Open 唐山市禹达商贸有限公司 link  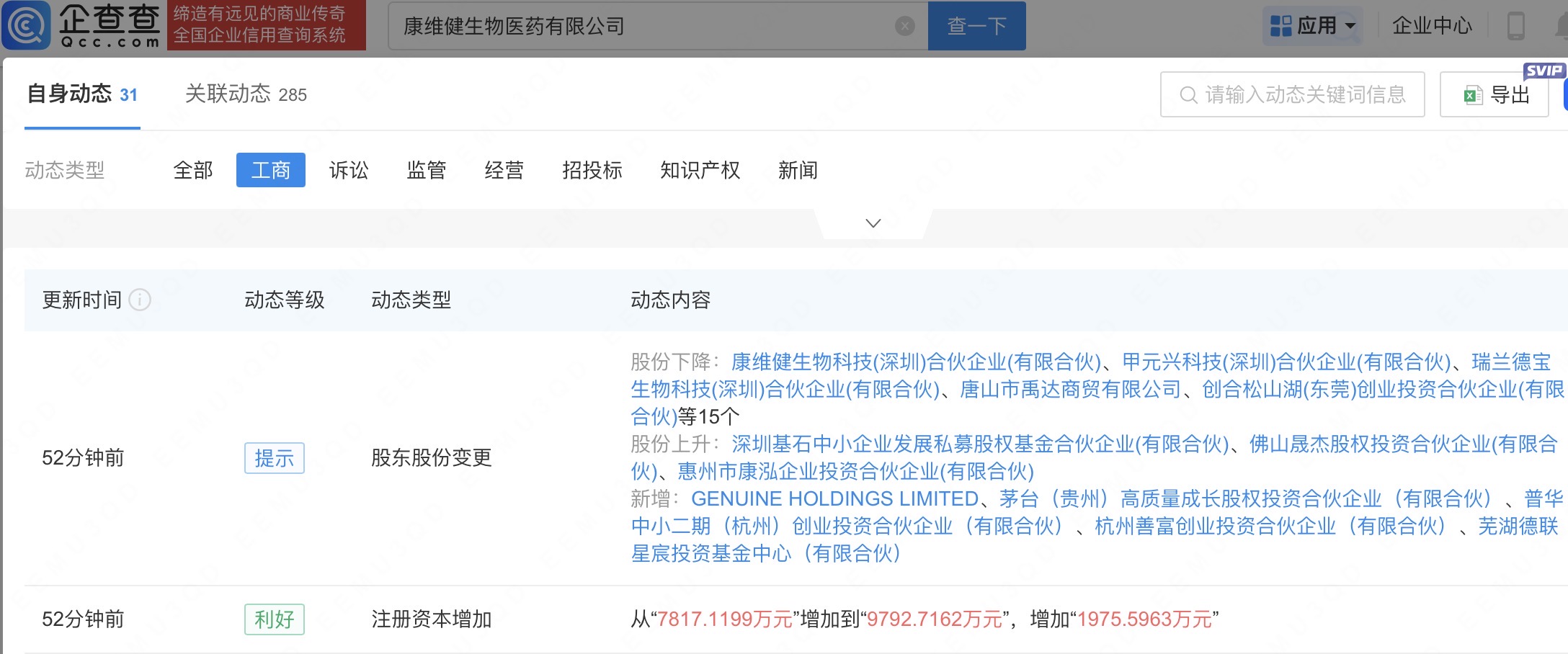pyautogui.click(x=1071, y=389)
